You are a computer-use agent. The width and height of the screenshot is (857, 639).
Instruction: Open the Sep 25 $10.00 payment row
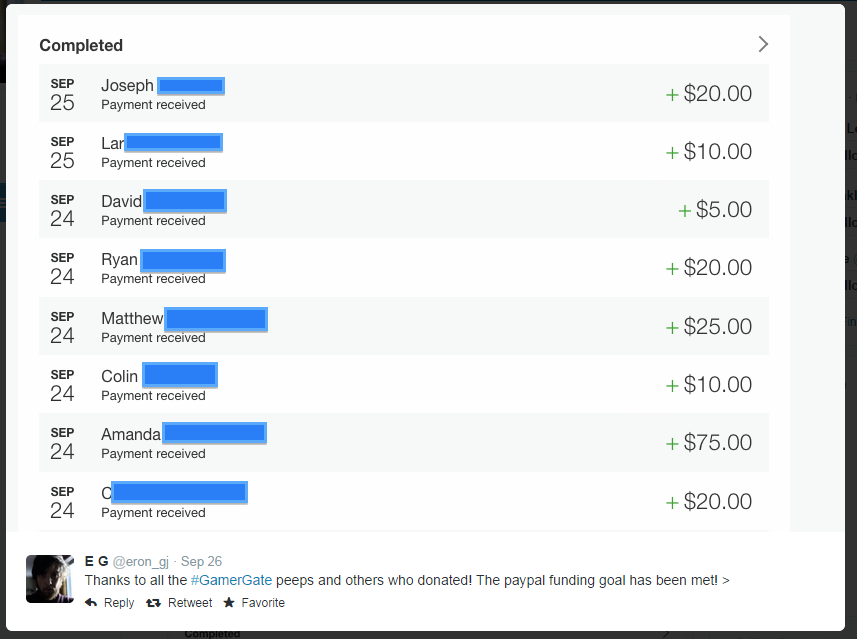click(404, 152)
